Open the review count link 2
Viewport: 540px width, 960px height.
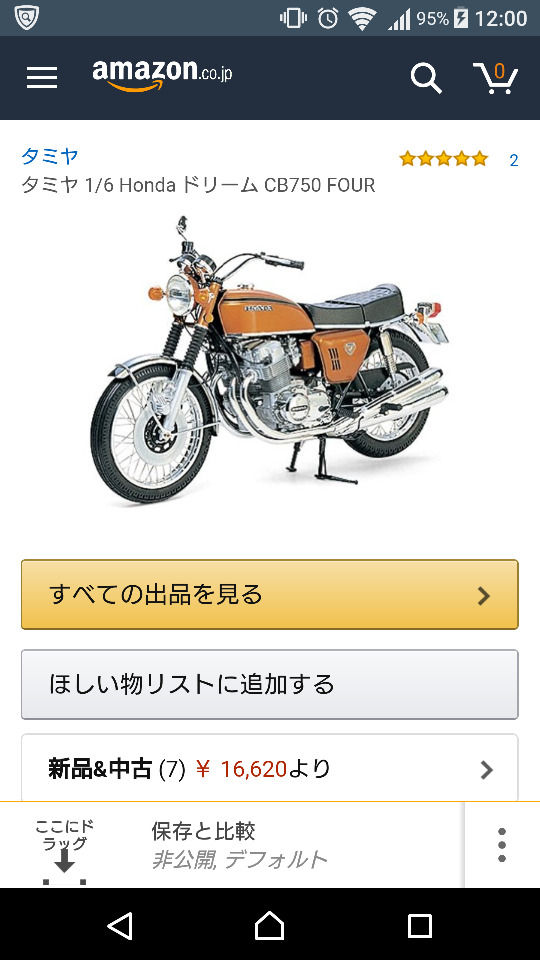coord(514,160)
